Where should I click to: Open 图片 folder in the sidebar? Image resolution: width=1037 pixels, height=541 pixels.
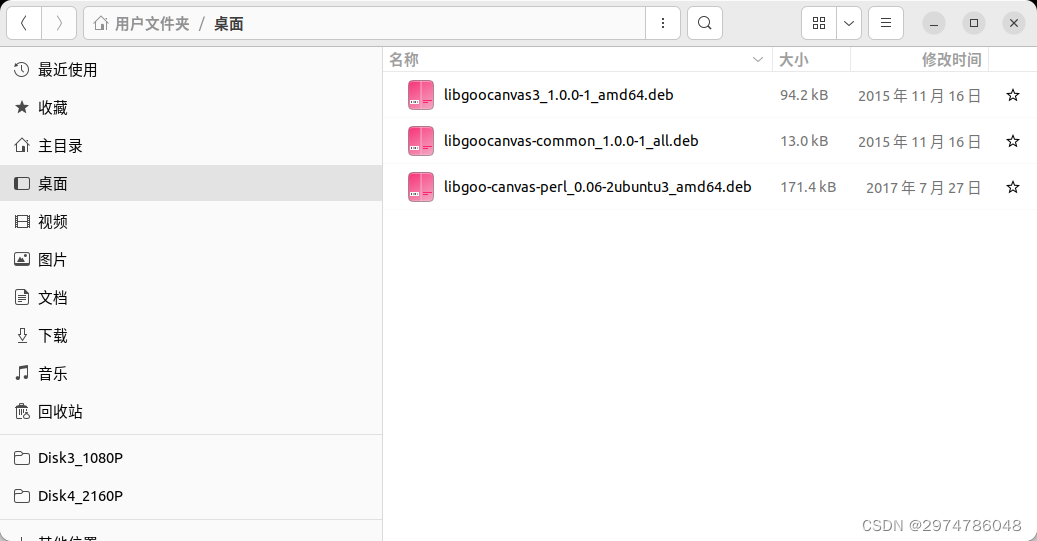pos(191,259)
